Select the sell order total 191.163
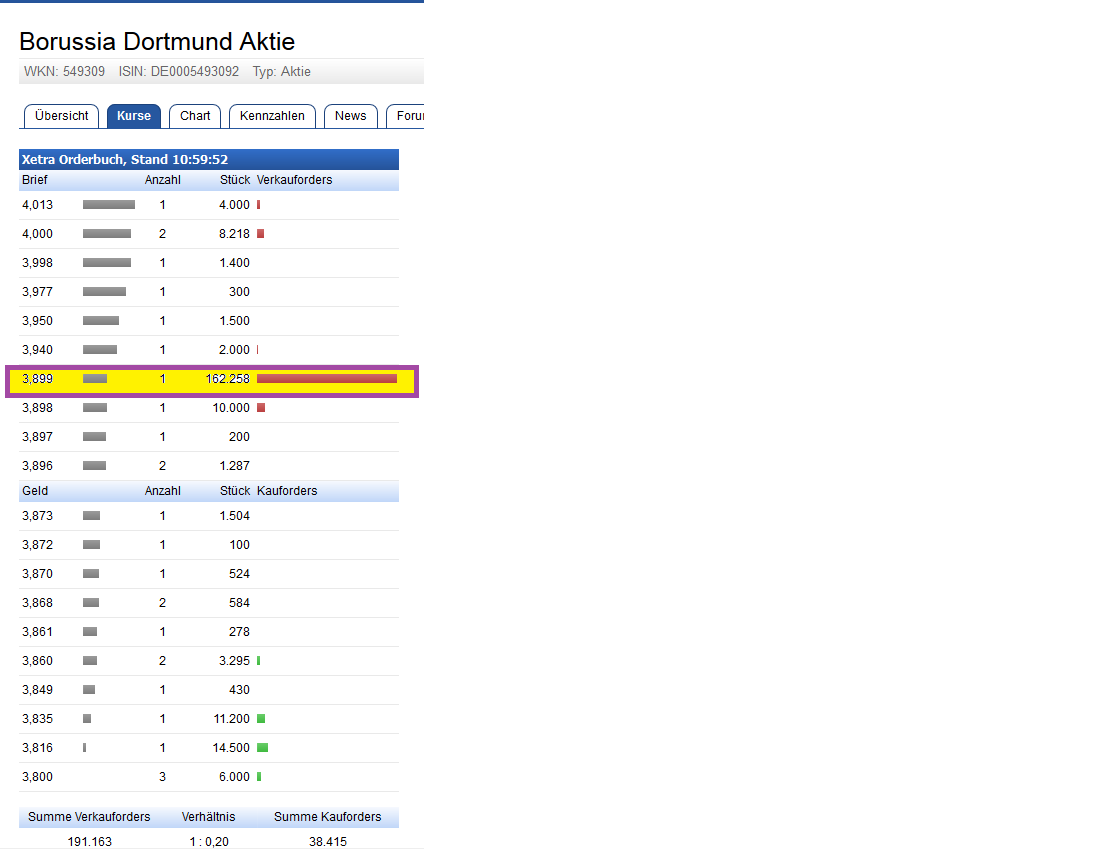Image resolution: width=1110 pixels, height=849 pixels. (x=89, y=842)
